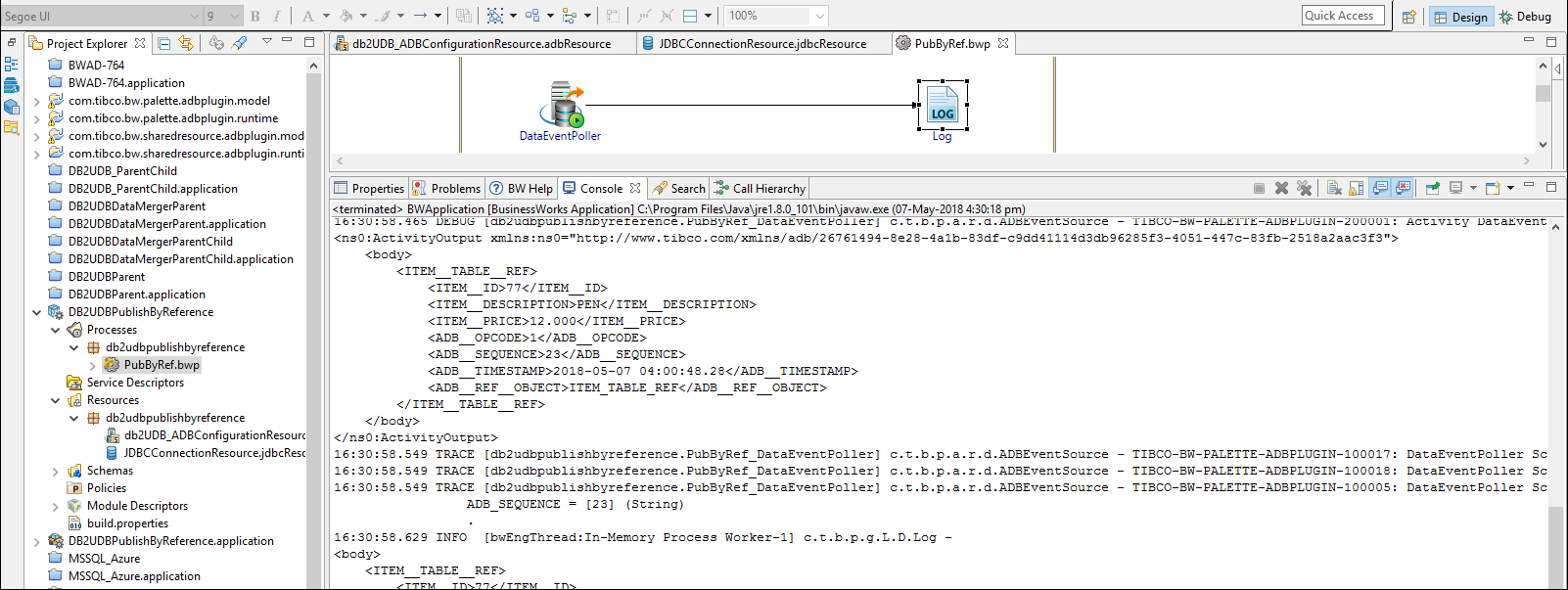Viewport: 1568px width, 590px height.
Task: Toggle Show Console on standard output change
Action: (1380, 188)
